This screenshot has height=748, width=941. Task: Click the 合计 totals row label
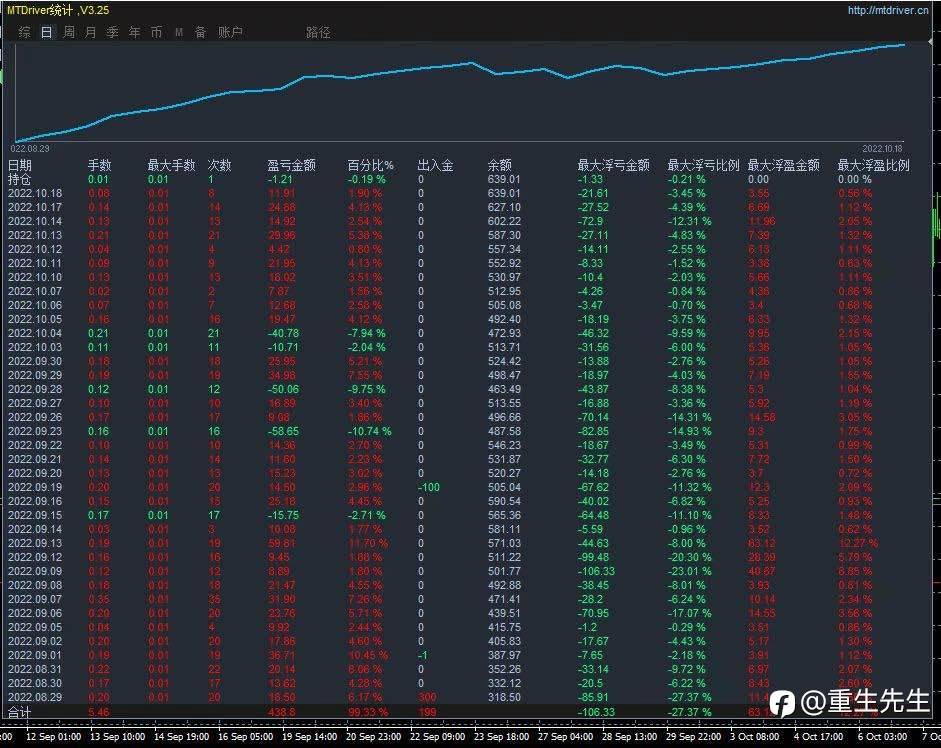click(x=20, y=712)
